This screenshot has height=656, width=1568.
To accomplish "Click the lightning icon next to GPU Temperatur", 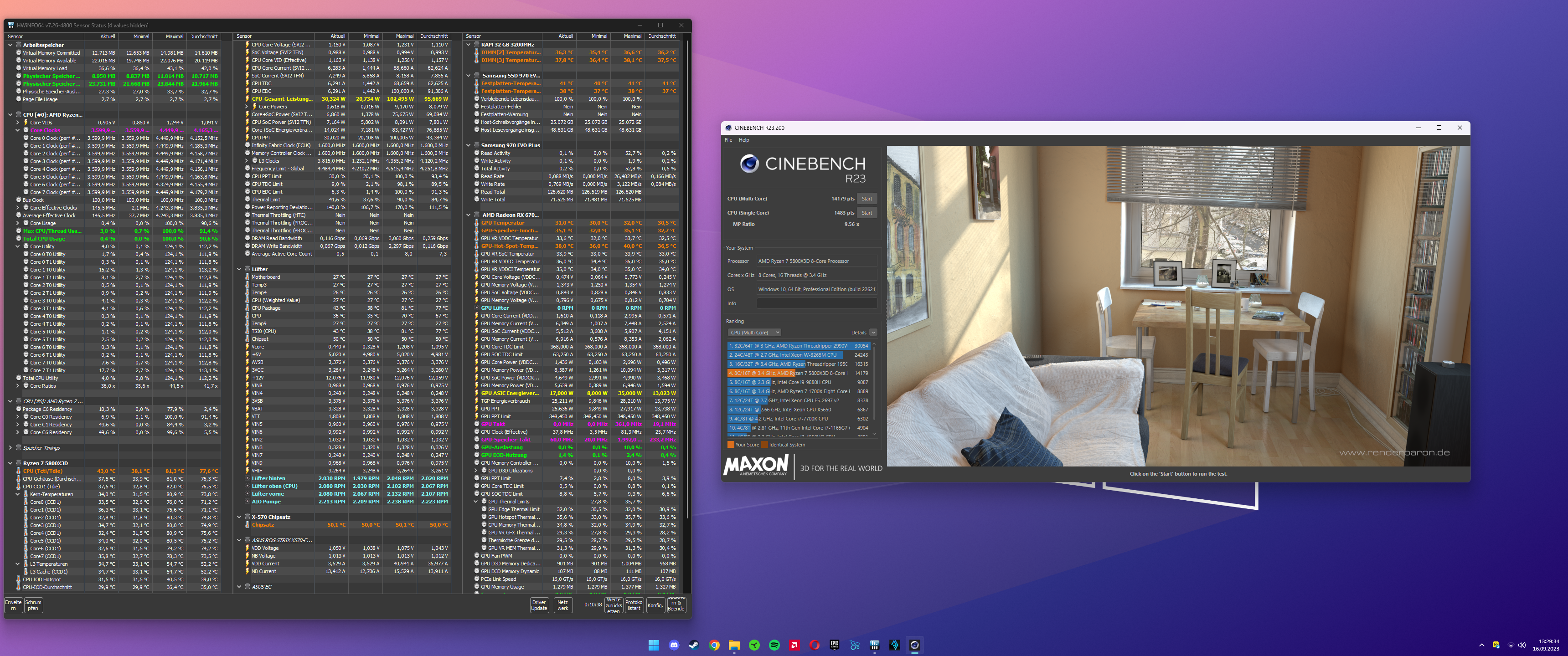I will [477, 223].
